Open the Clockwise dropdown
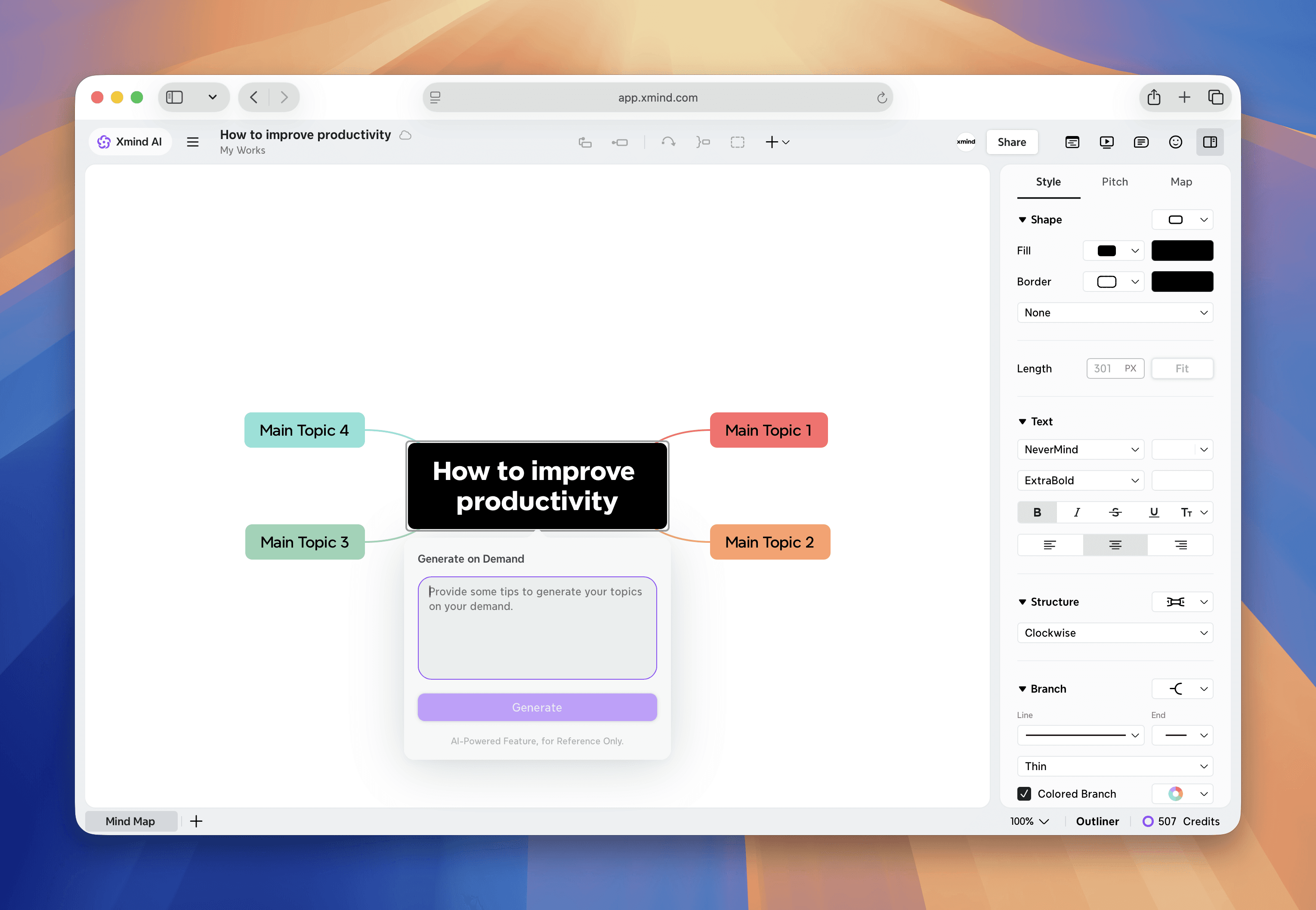Viewport: 1316px width, 910px height. [1115, 633]
